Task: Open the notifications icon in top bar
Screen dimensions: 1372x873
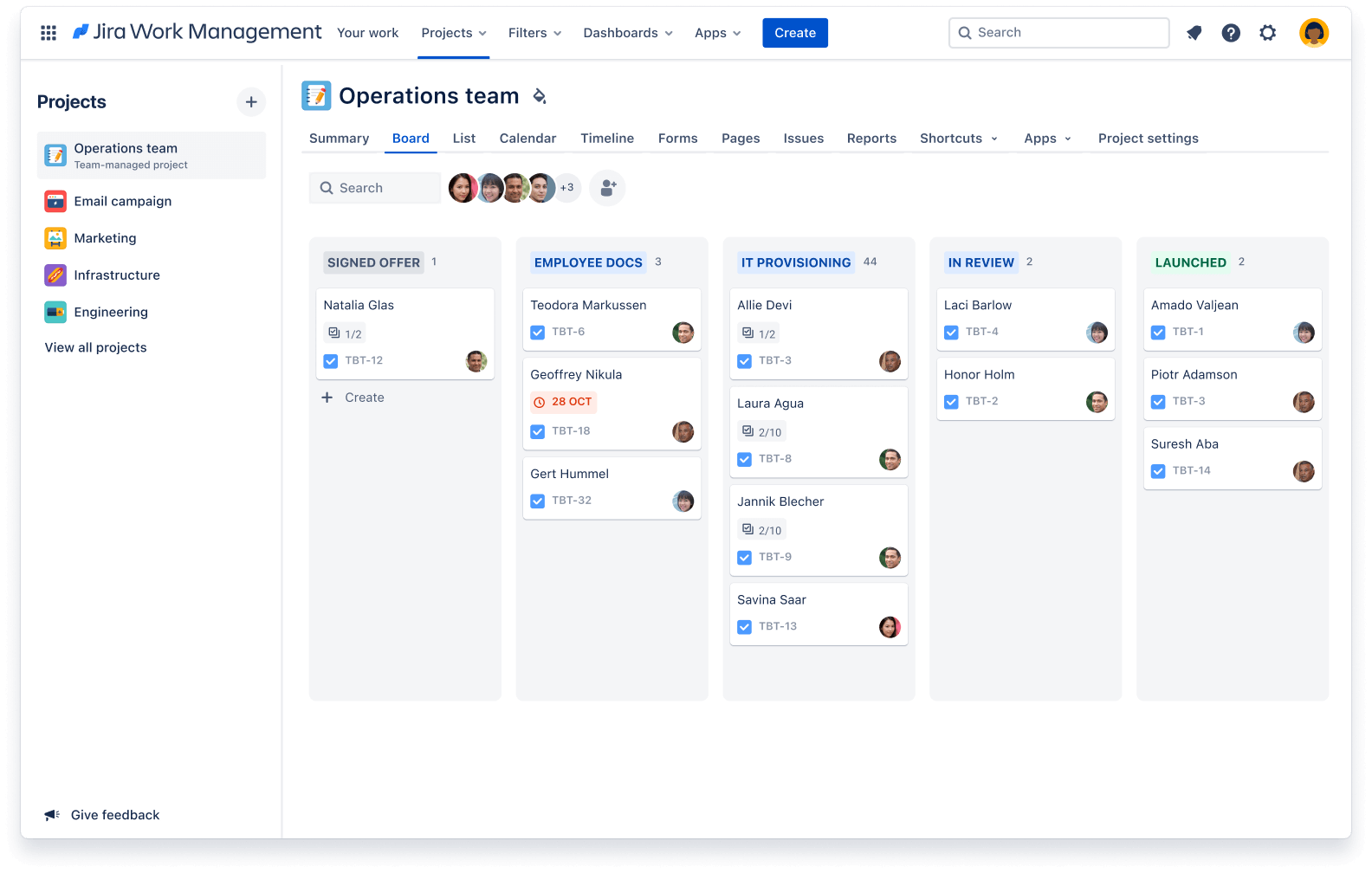Action: (1194, 33)
